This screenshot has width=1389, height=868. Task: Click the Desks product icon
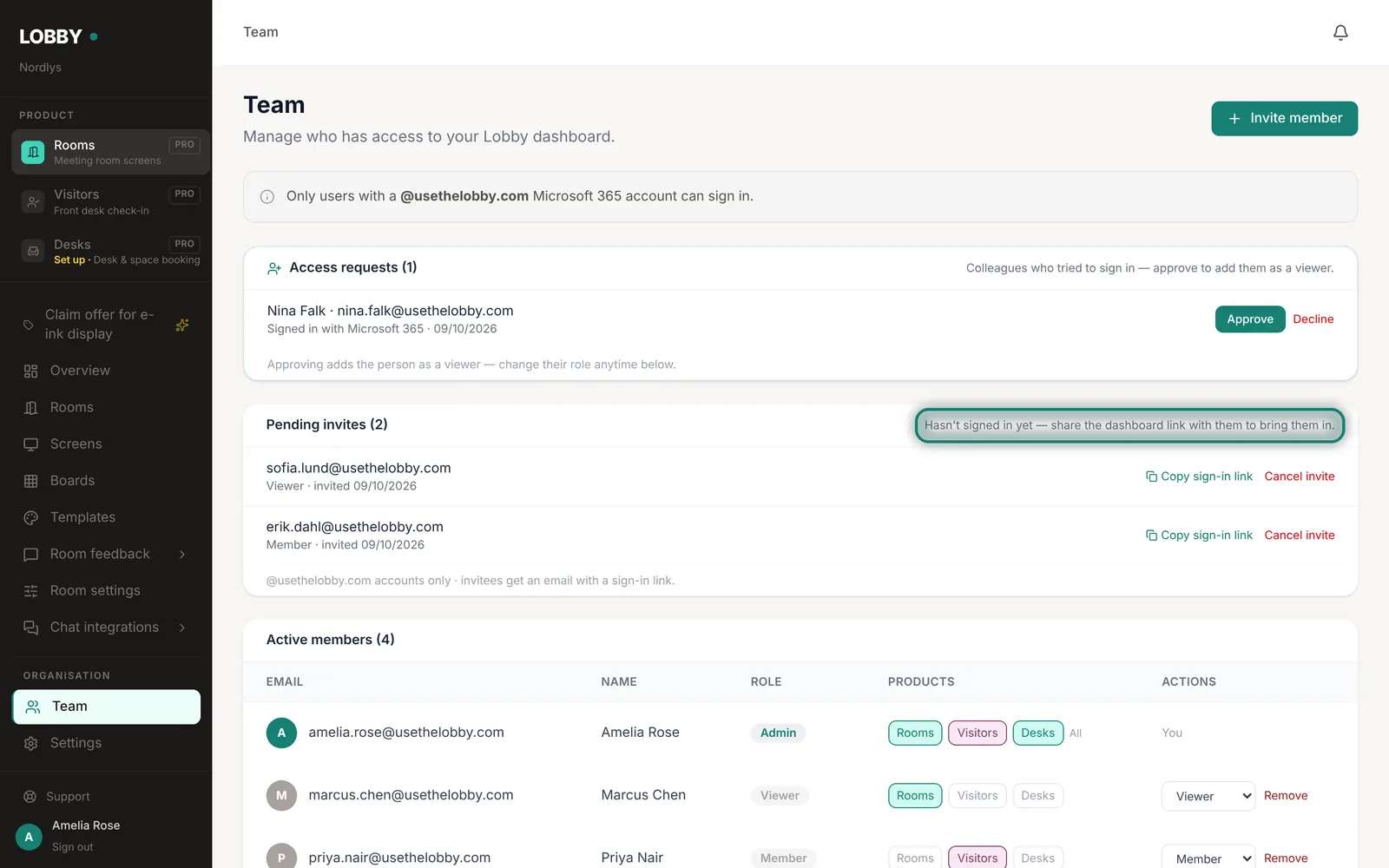(x=33, y=252)
